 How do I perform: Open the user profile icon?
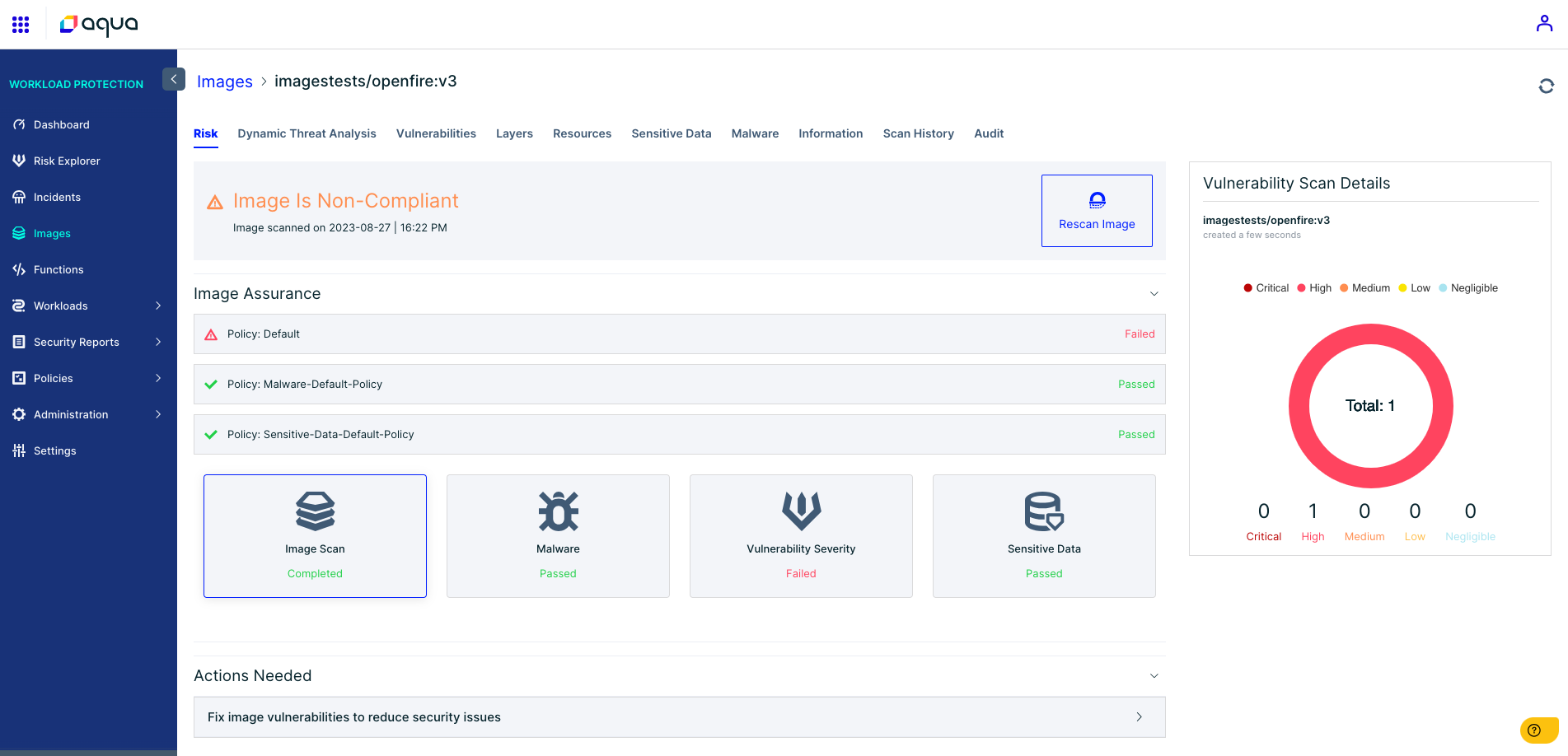(1544, 24)
